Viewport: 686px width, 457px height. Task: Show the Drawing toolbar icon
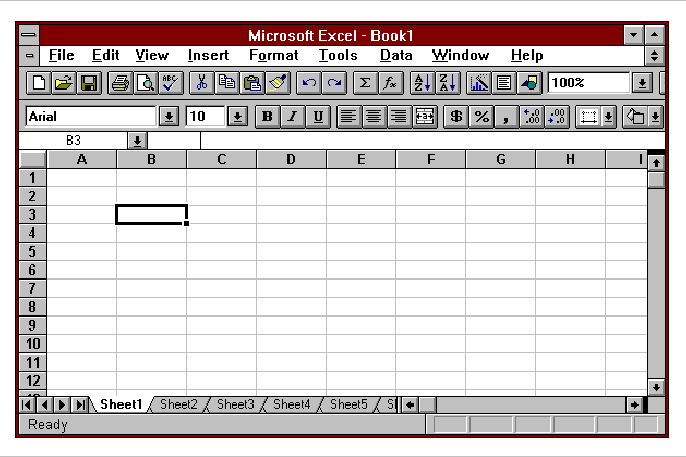tap(529, 83)
